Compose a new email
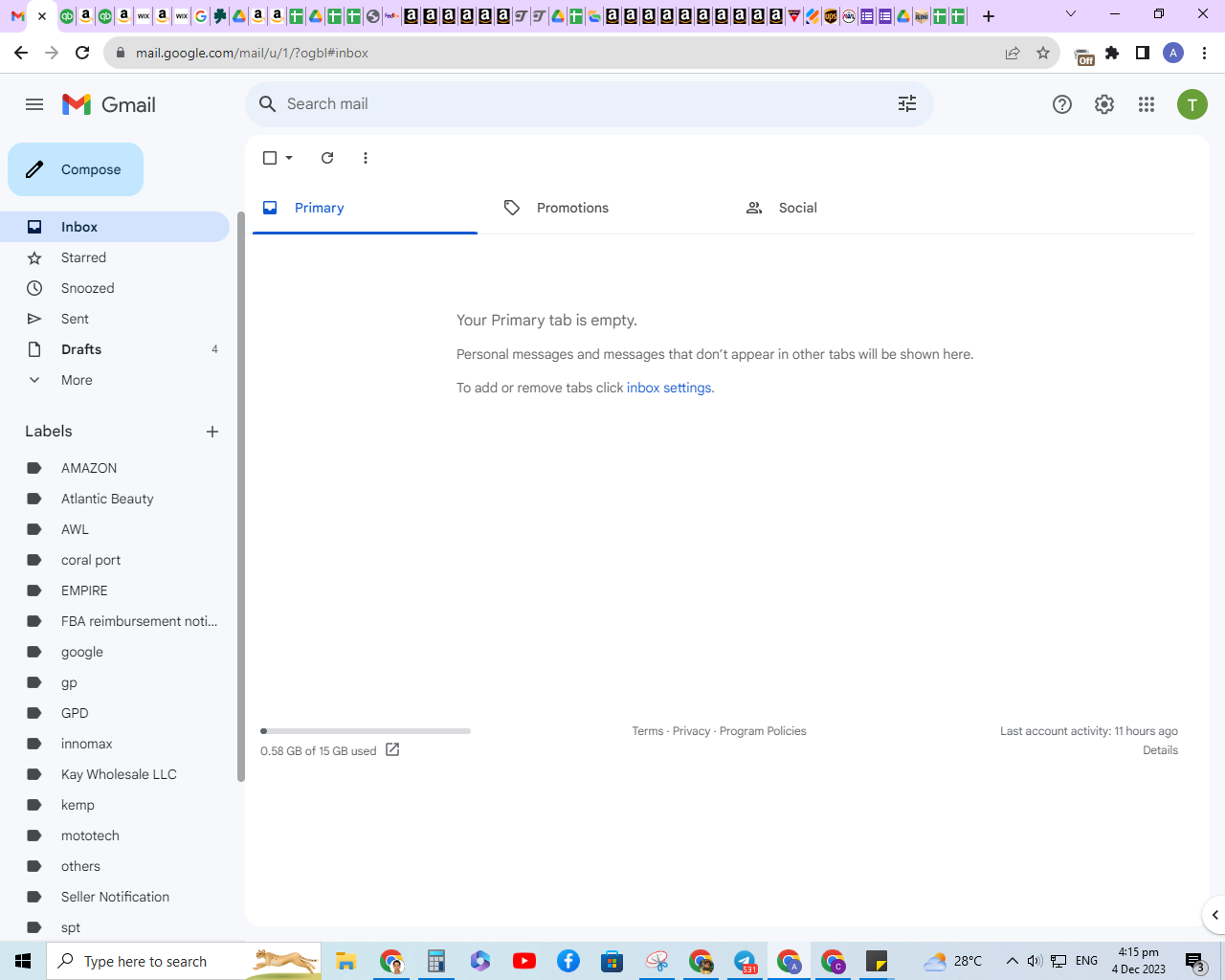Image resolution: width=1225 pixels, height=980 pixels. point(76,169)
